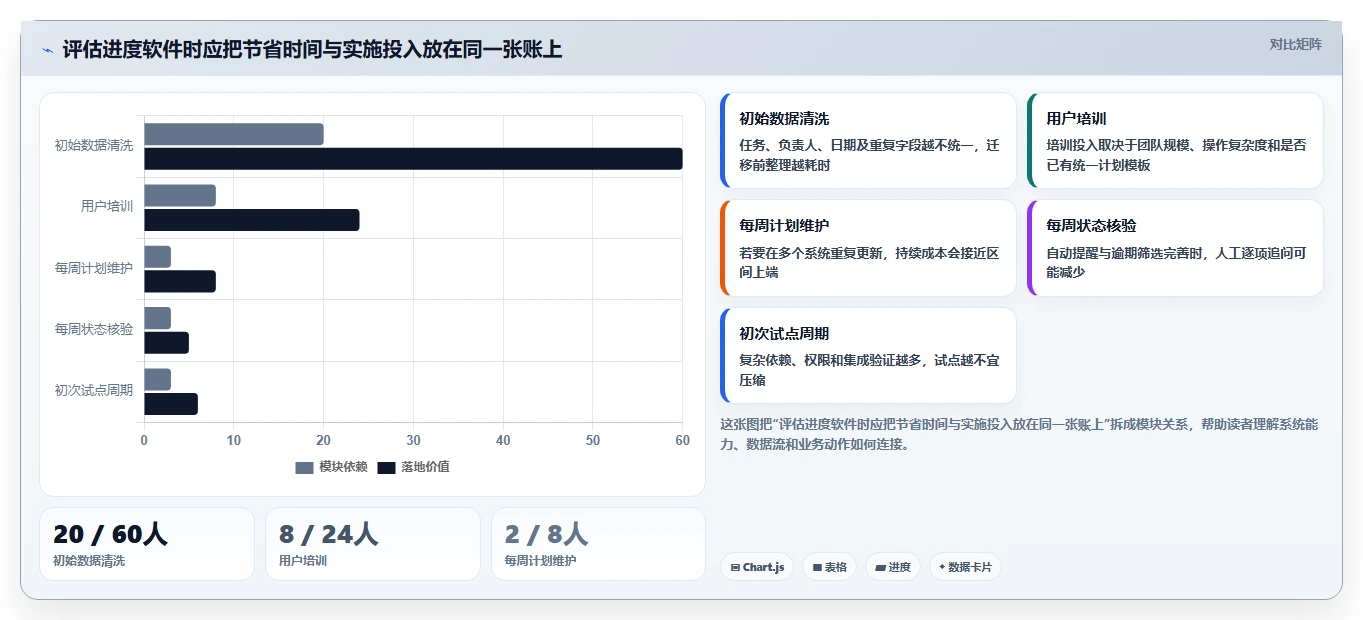Image resolution: width=1363 pixels, height=620 pixels.
Task: Click the dark 落地价值 bar for 初始数据清洗
Action: (x=413, y=159)
